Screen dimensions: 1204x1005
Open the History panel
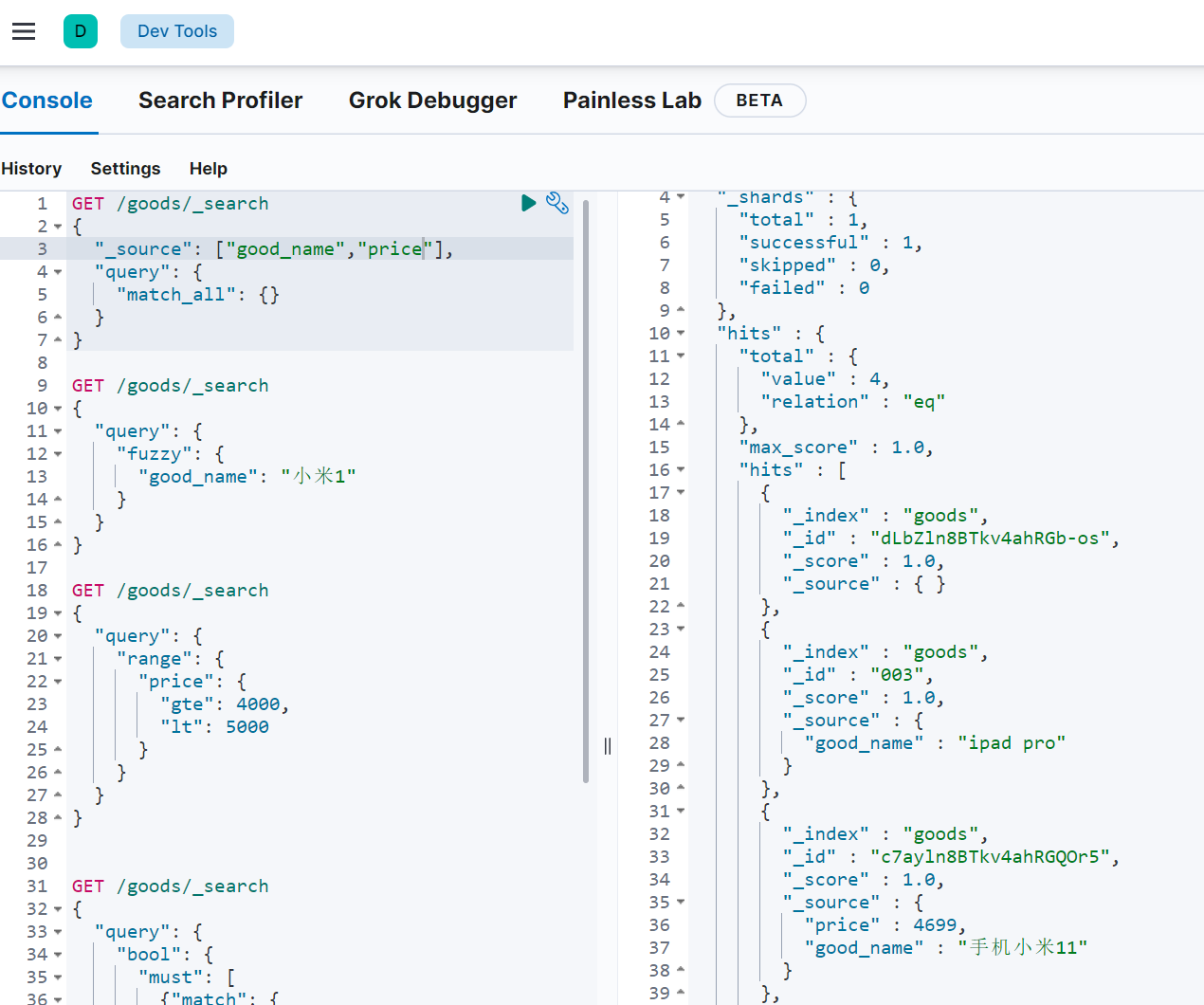point(31,169)
